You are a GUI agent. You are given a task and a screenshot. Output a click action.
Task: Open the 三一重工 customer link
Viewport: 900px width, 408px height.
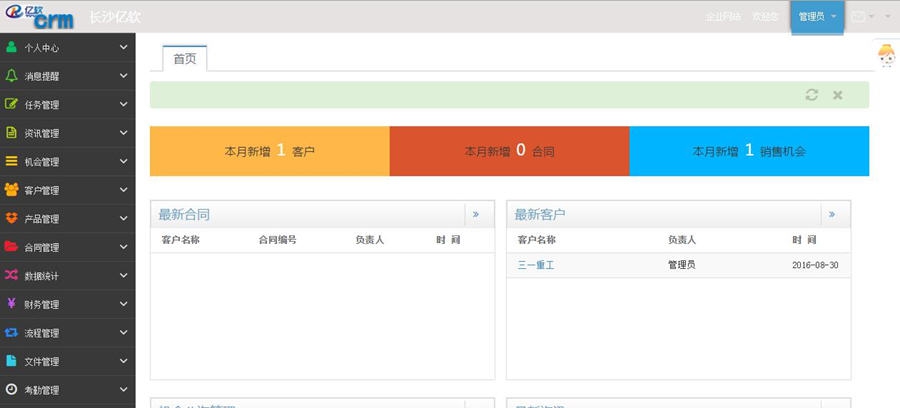click(x=536, y=265)
